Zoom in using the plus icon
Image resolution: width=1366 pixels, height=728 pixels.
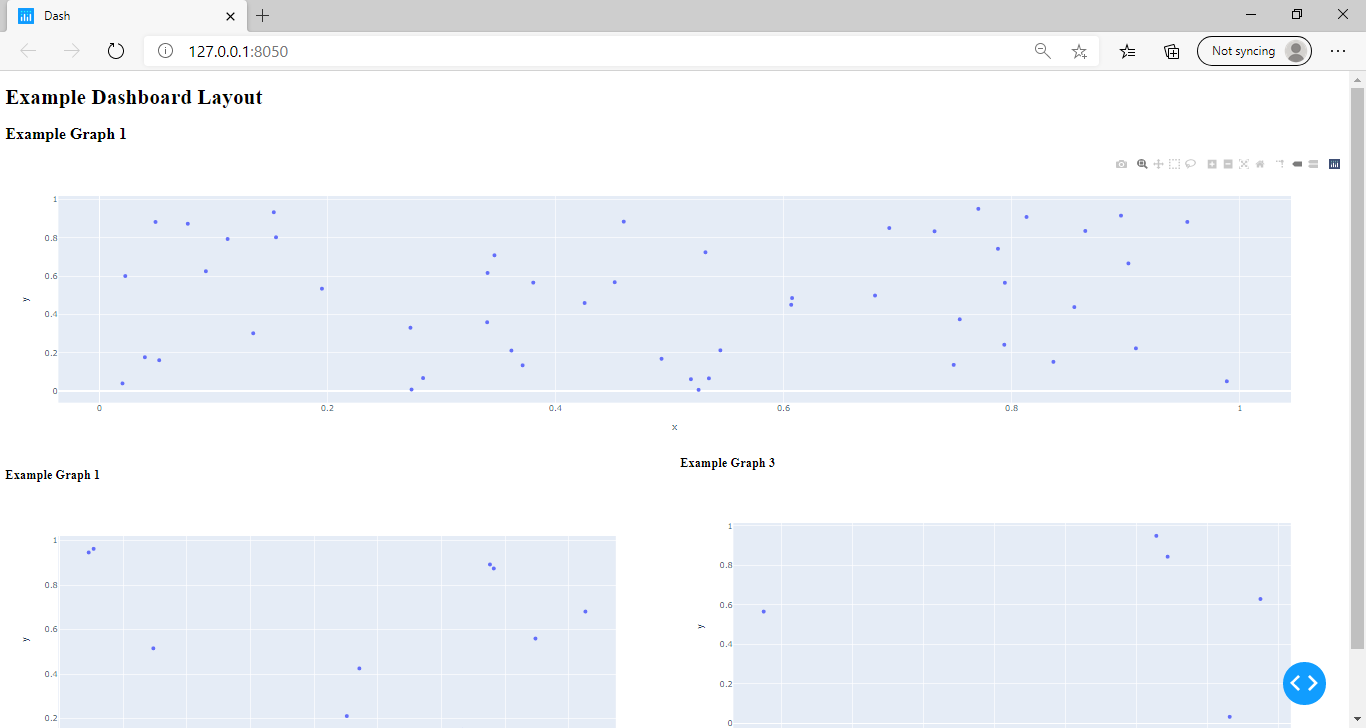pos(1212,164)
